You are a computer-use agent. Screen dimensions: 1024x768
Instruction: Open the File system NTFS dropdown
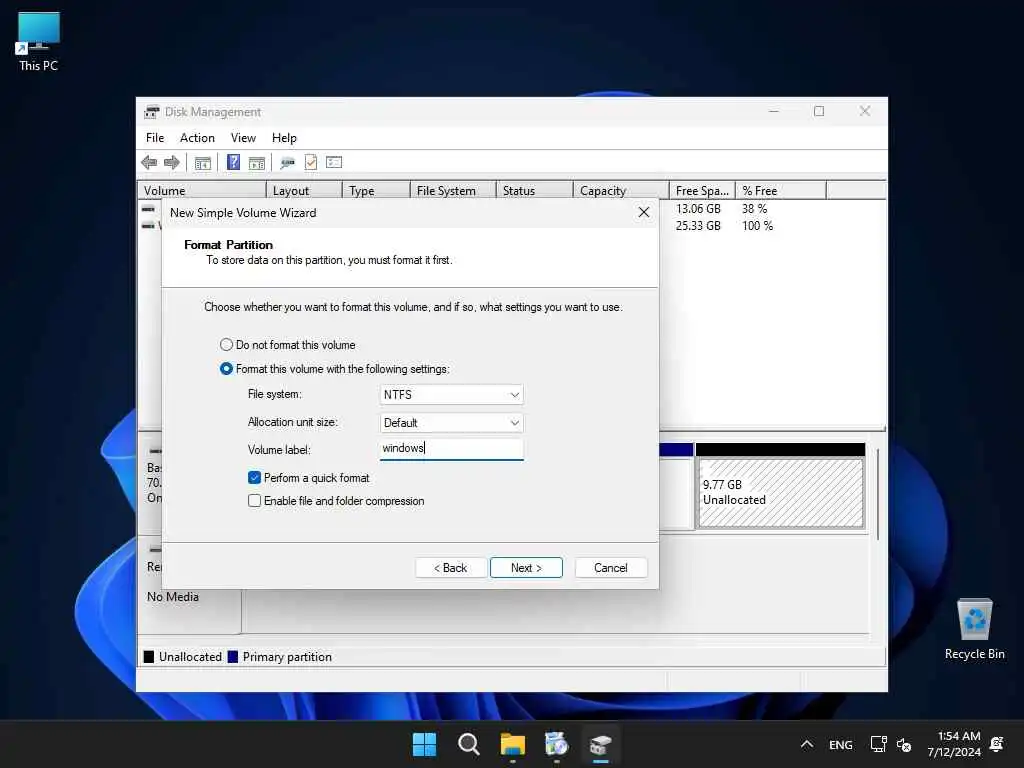[x=451, y=394]
